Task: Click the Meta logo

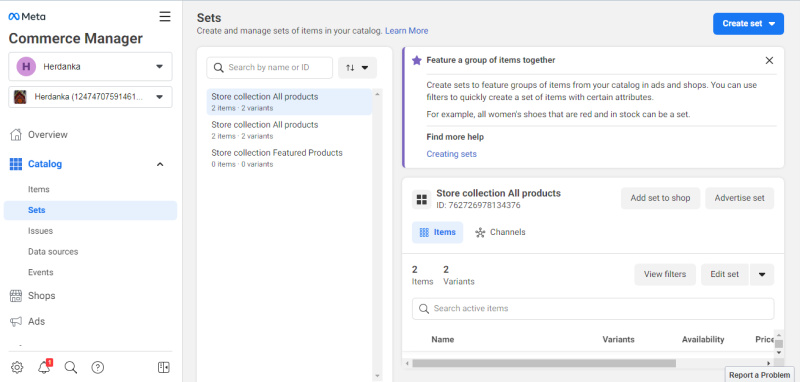Action: pos(27,16)
